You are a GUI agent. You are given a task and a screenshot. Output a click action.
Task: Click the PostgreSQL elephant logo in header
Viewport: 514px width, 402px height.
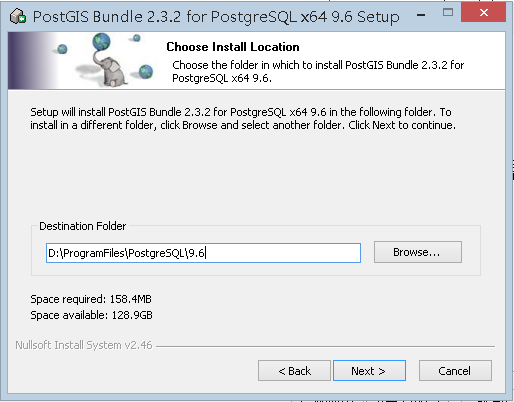[110, 71]
